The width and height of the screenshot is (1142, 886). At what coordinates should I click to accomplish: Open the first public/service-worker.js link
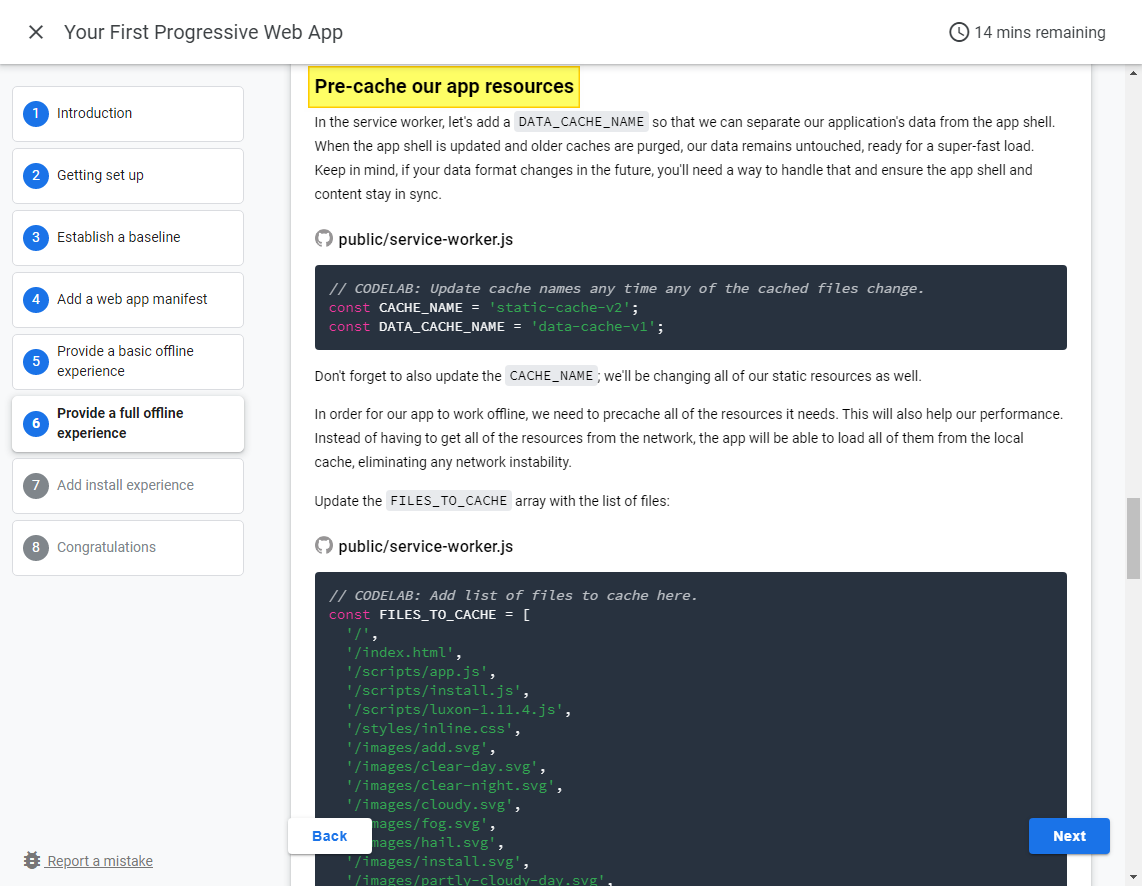(x=425, y=240)
